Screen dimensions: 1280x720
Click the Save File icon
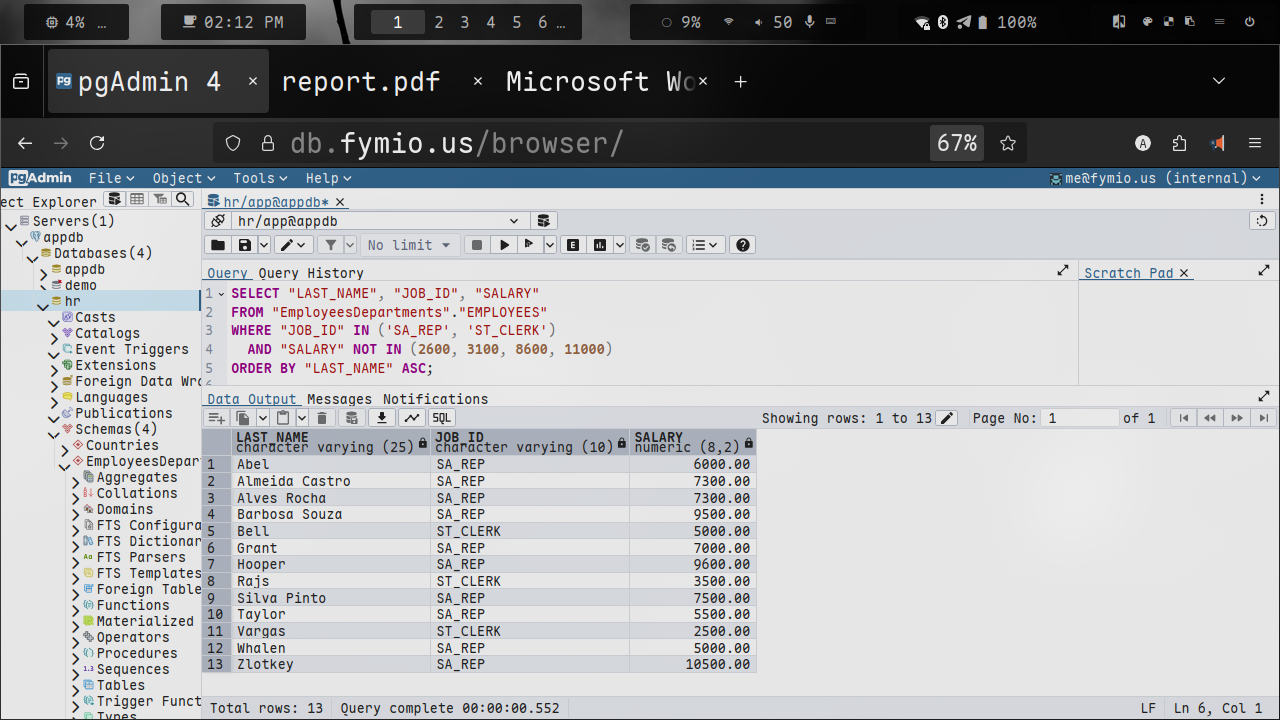(x=244, y=245)
